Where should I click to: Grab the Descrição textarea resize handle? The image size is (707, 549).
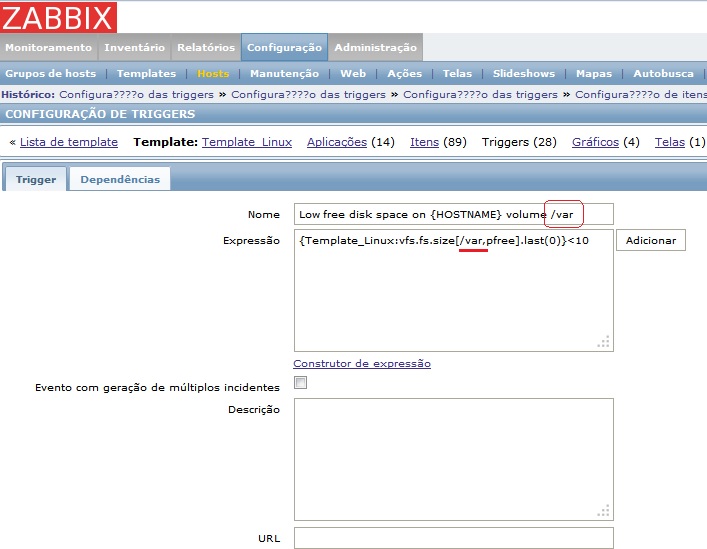[x=604, y=511]
